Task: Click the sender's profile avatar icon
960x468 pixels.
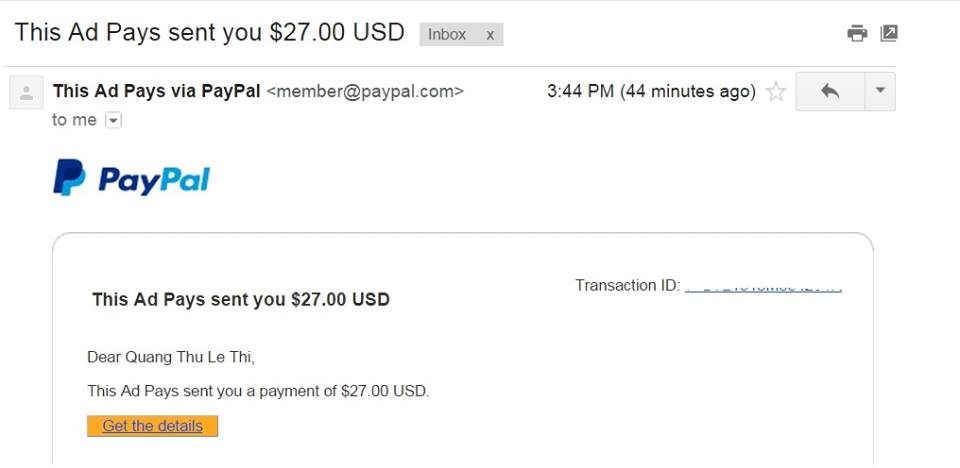Action: pyautogui.click(x=26, y=92)
